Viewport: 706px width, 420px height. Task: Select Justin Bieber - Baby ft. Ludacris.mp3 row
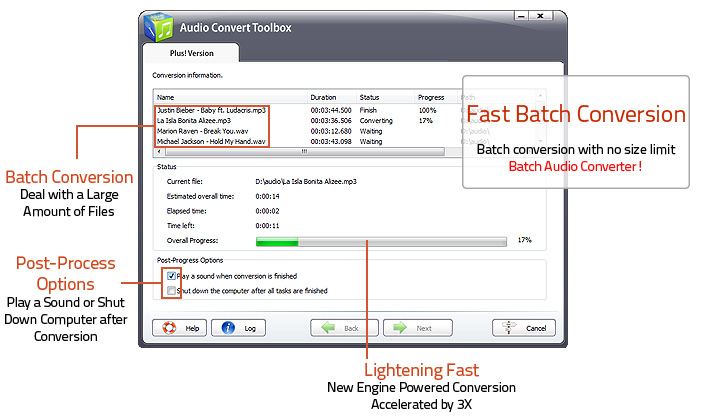(x=211, y=110)
